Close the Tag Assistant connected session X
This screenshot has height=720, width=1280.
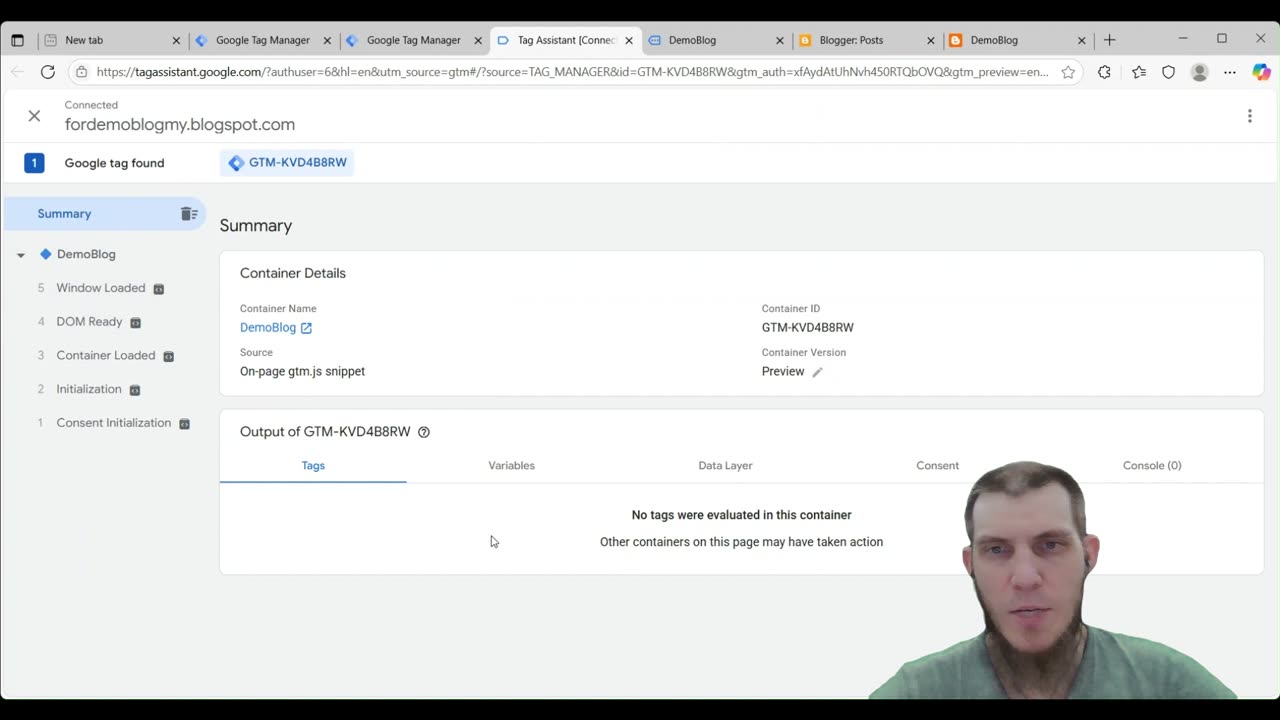(x=34, y=116)
